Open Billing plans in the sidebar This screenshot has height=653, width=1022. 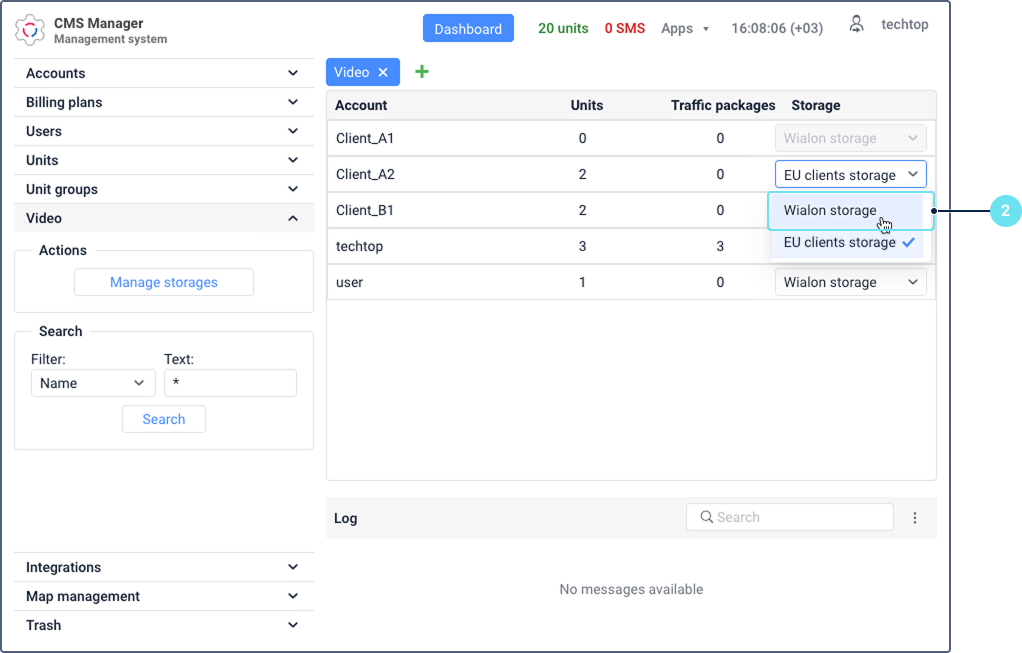coord(163,101)
